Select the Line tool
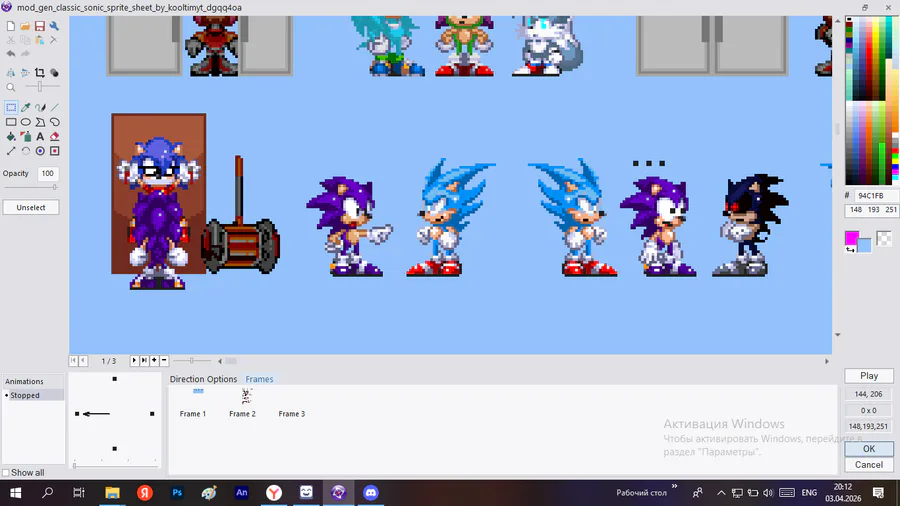 pyautogui.click(x=55, y=107)
